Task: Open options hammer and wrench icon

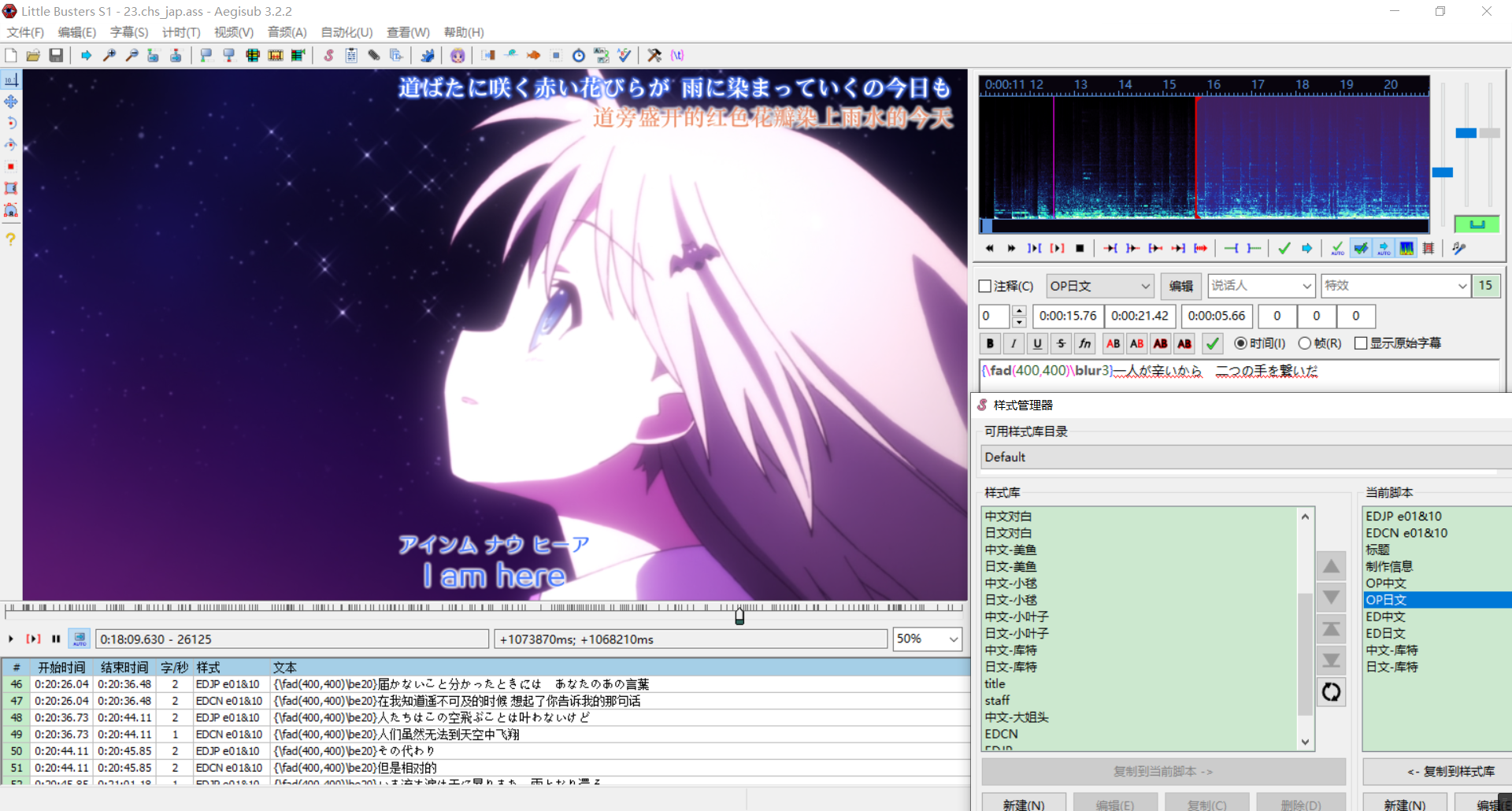Action: point(654,55)
